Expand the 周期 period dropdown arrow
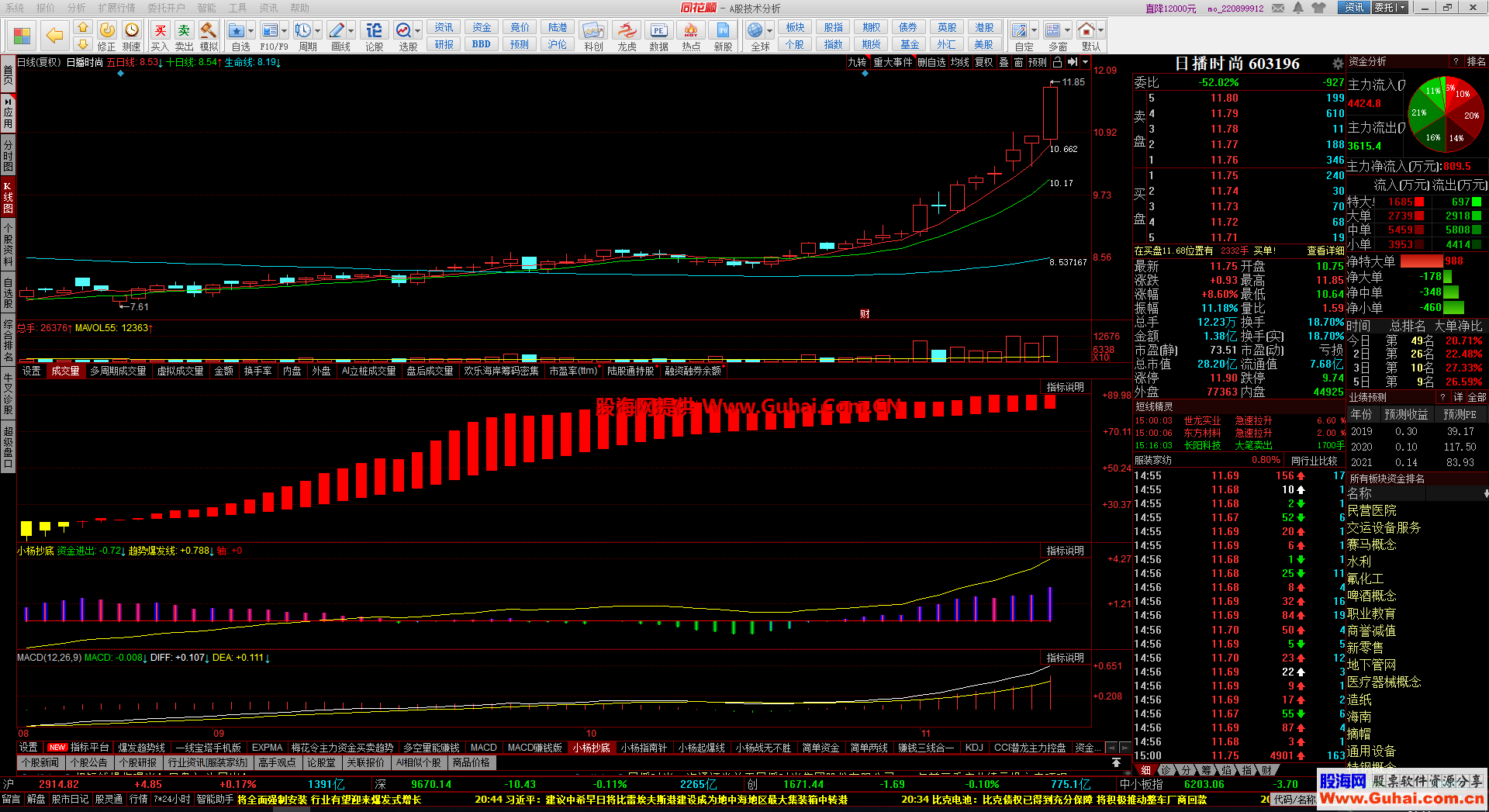Screen dimensions: 1489x812 coord(319,31)
